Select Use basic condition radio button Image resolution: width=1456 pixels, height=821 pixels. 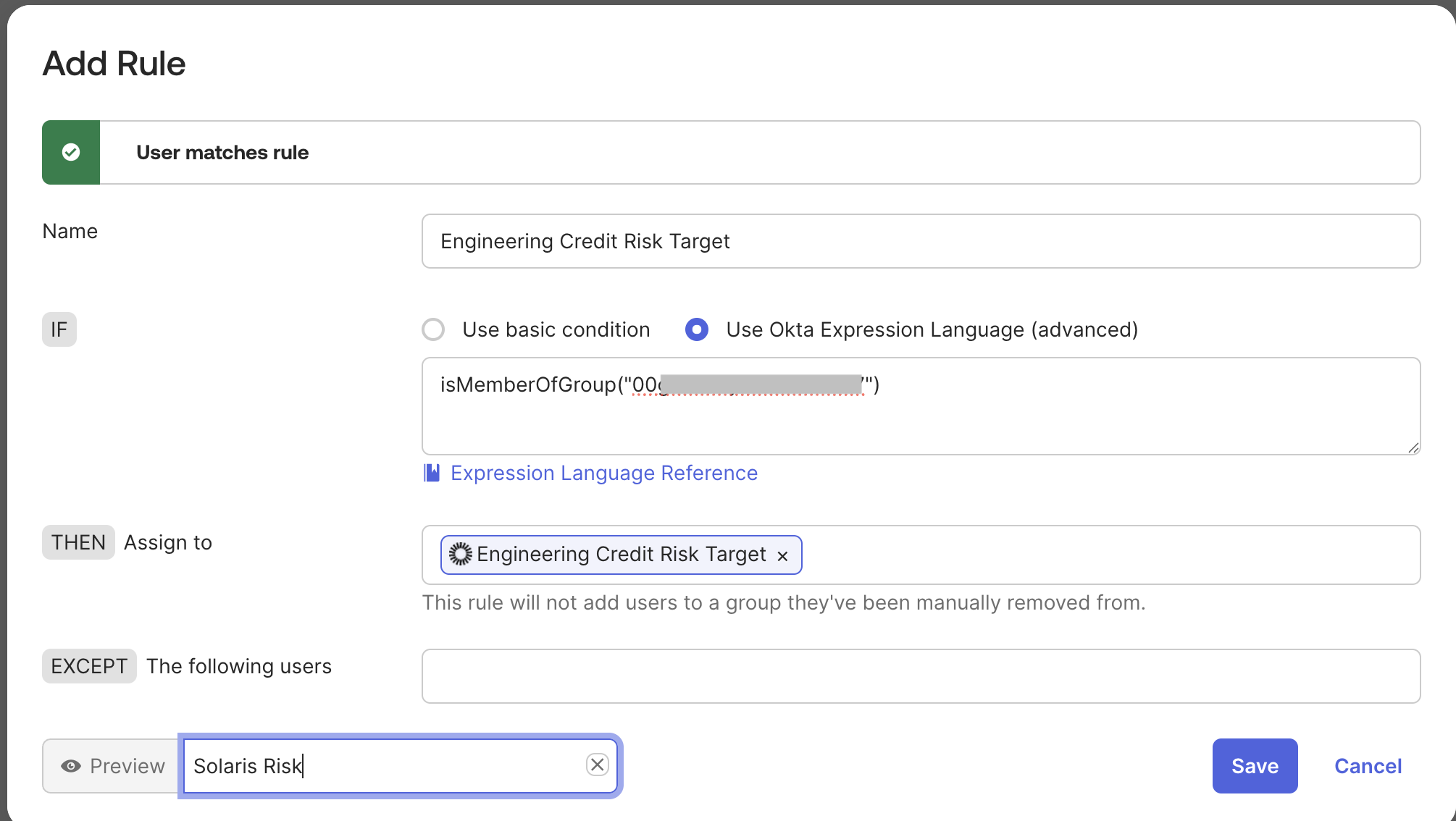[x=433, y=329]
